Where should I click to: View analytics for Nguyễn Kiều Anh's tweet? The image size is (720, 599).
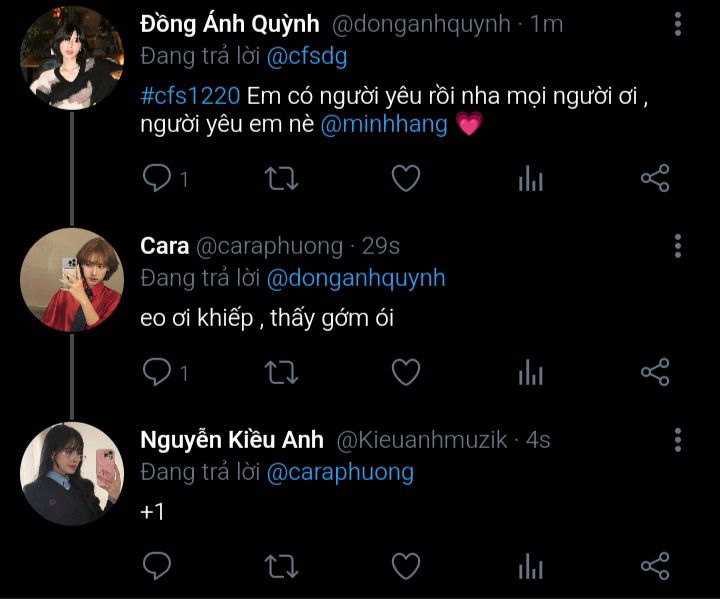click(530, 566)
